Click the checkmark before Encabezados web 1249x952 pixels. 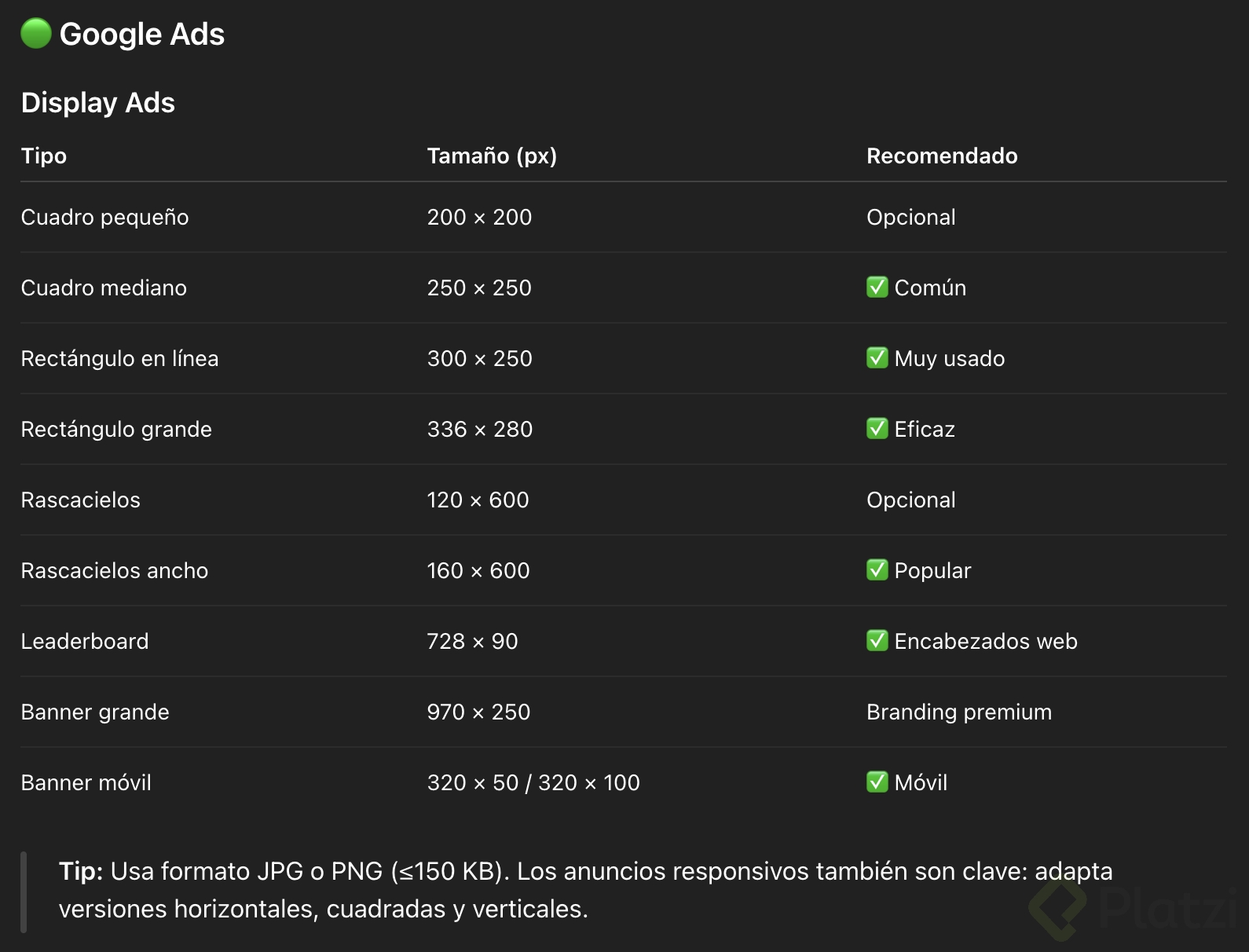(x=877, y=641)
